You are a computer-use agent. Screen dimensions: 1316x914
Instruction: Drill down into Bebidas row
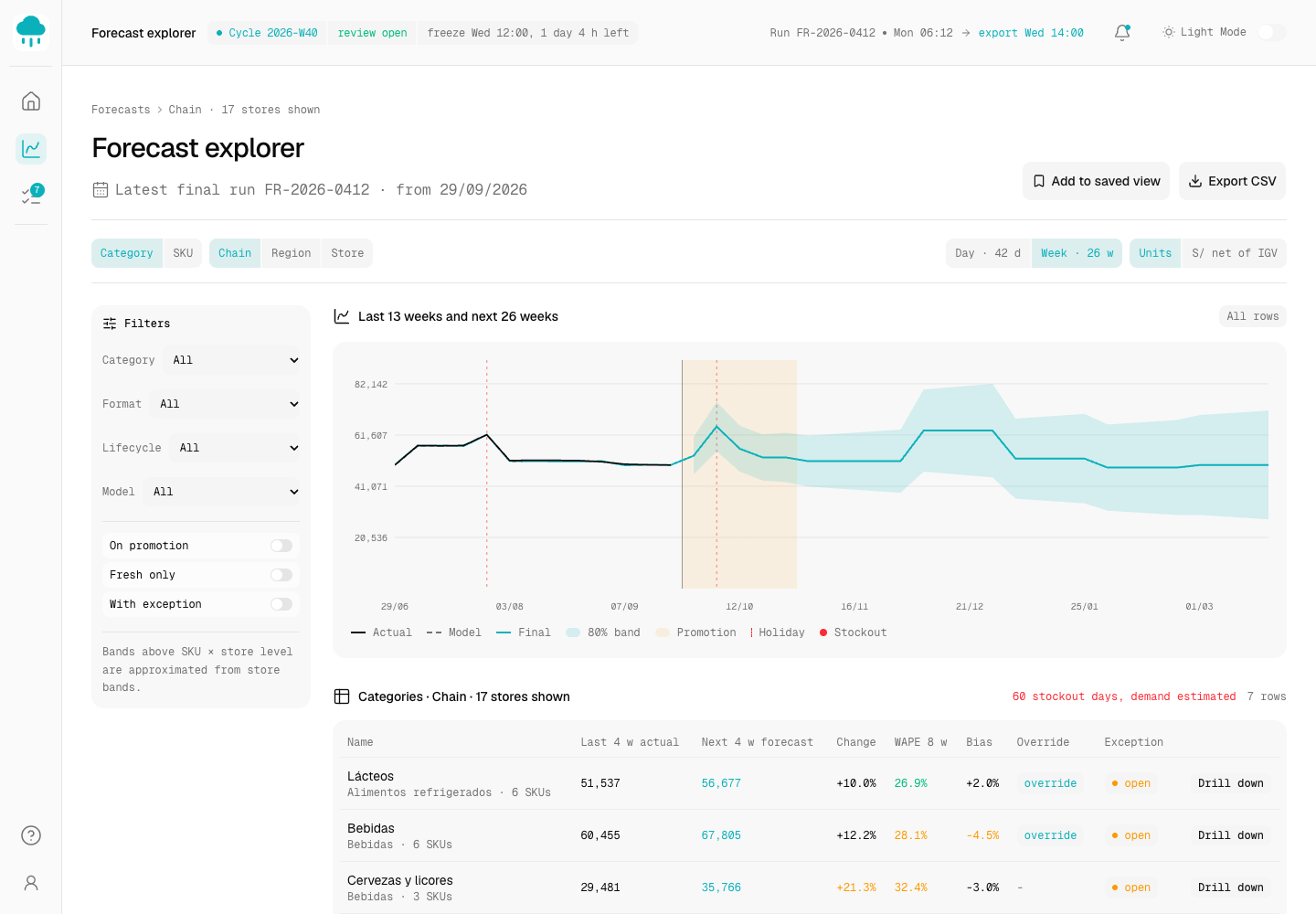click(x=1230, y=835)
